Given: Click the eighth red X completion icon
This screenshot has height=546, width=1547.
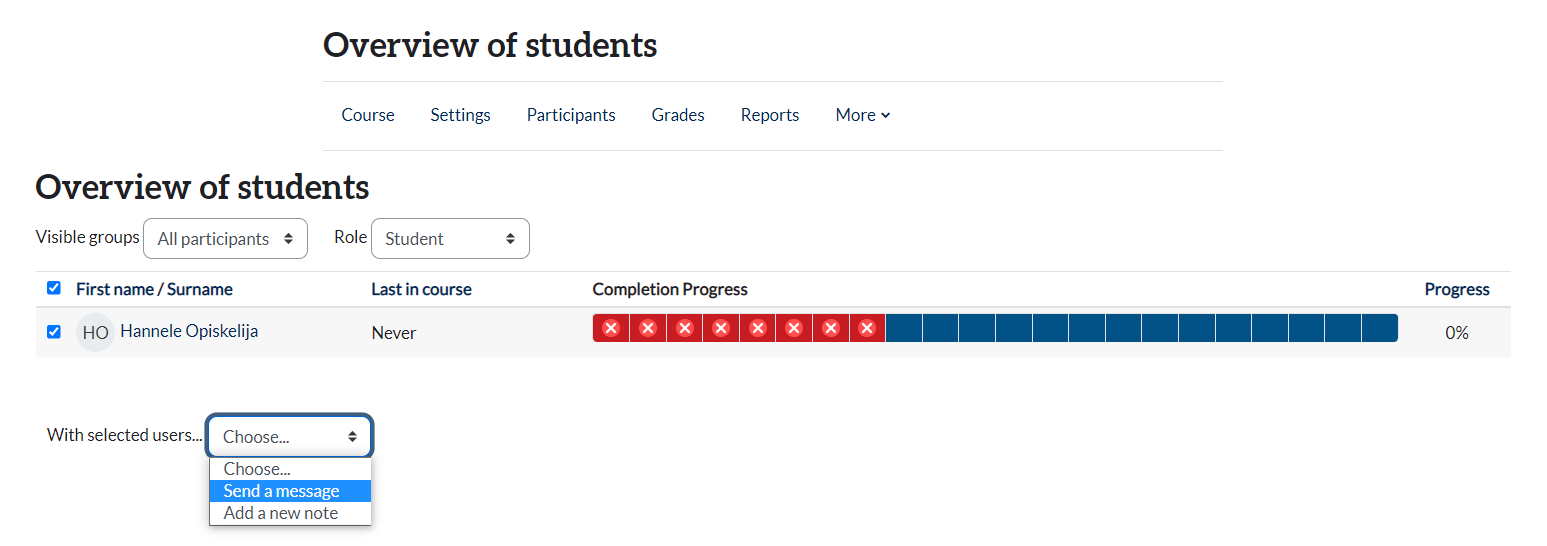Looking at the screenshot, I should tap(867, 328).
